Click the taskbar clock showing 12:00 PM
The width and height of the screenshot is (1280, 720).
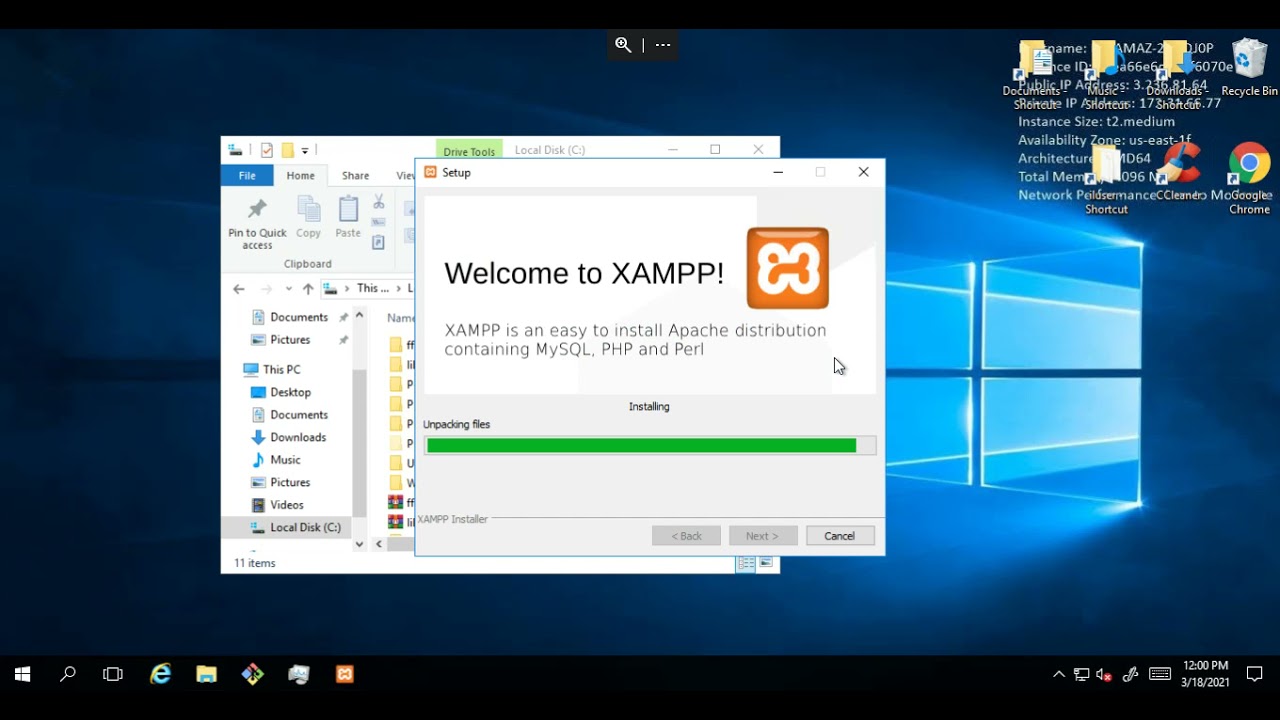(x=1204, y=674)
